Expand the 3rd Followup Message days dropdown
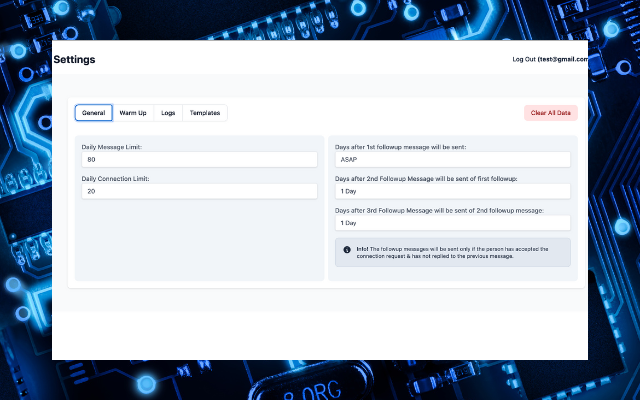 (x=453, y=223)
